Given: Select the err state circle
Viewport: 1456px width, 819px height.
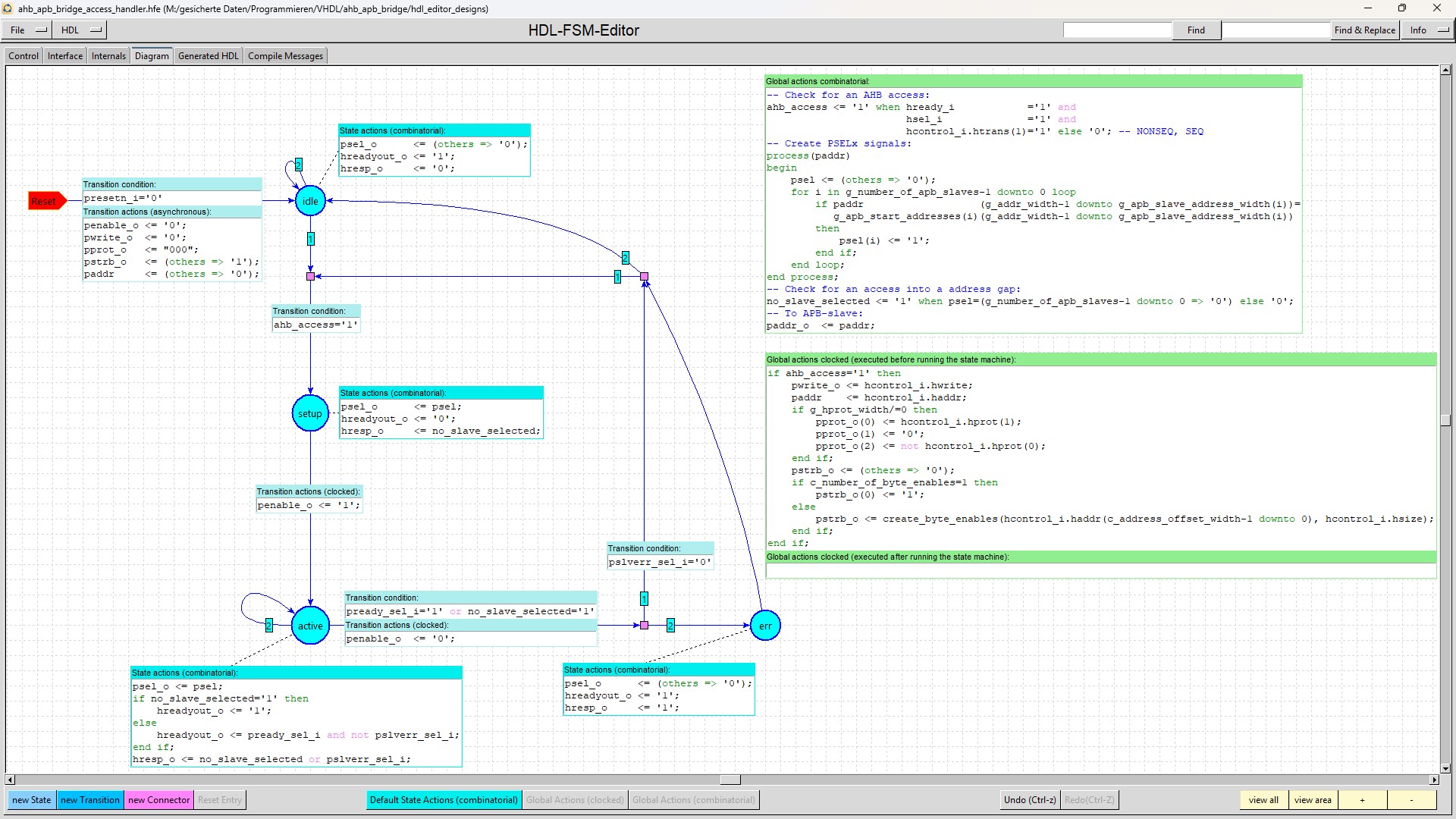Looking at the screenshot, I should coord(765,626).
